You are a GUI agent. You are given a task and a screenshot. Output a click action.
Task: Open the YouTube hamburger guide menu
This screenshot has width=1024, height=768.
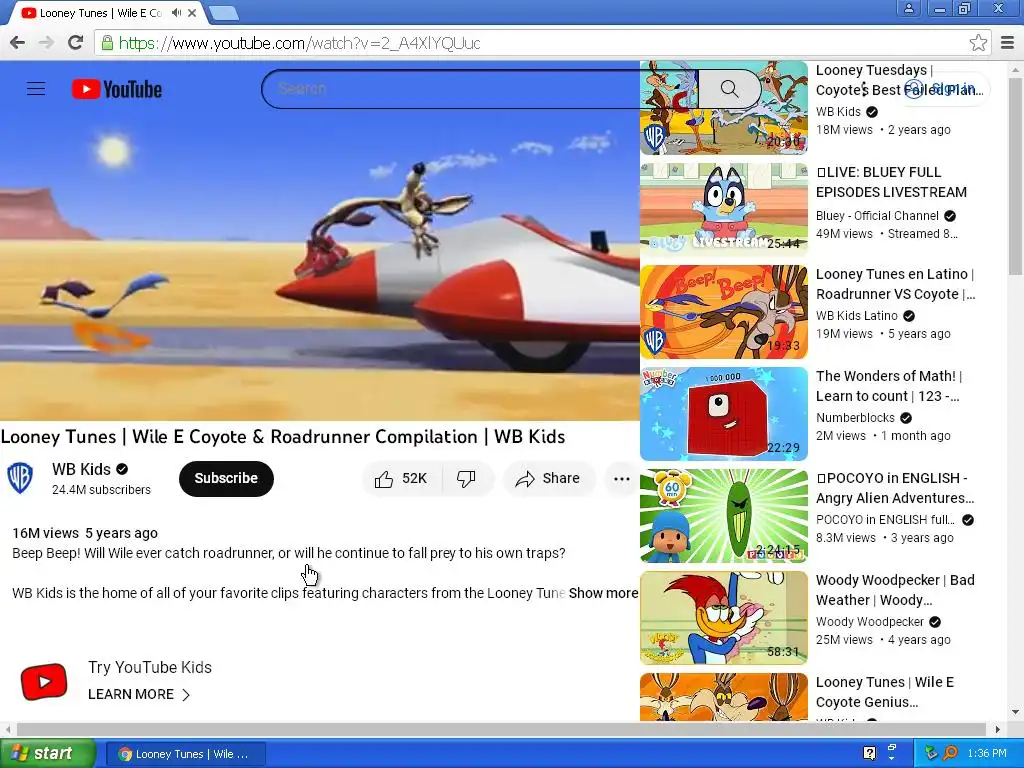36,89
